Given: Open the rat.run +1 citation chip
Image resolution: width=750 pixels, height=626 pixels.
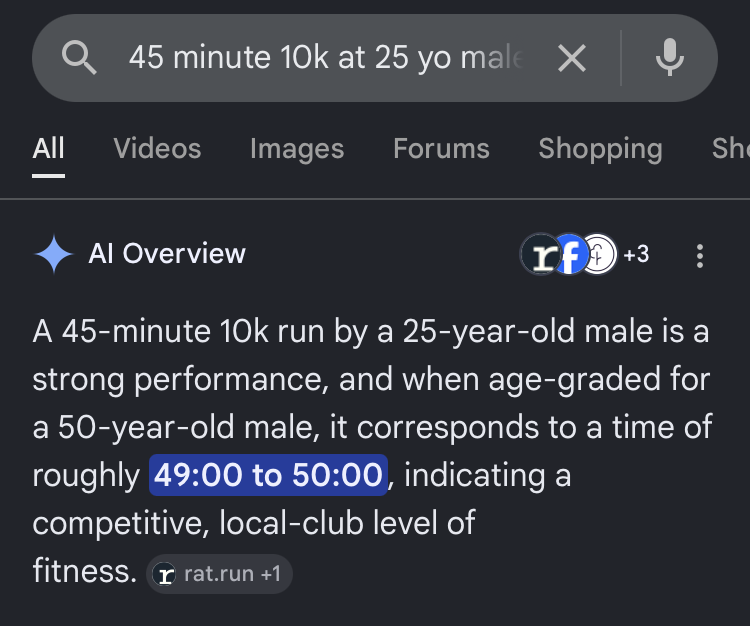Looking at the screenshot, I should point(220,574).
